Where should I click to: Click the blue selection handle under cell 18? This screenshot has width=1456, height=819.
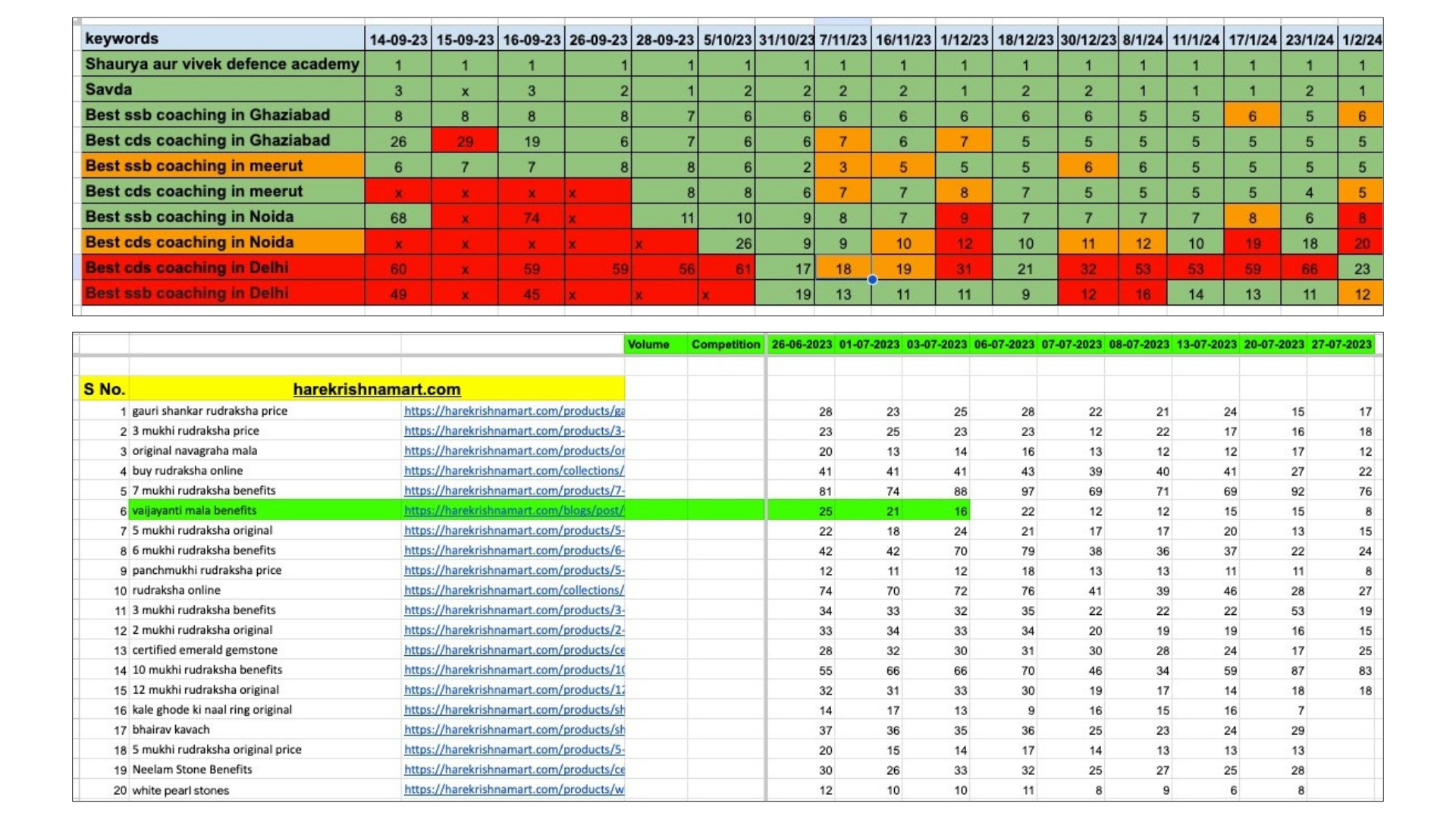(872, 280)
